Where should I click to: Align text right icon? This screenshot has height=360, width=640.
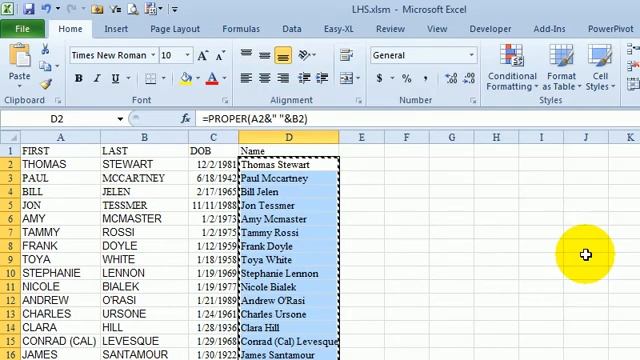coord(283,78)
